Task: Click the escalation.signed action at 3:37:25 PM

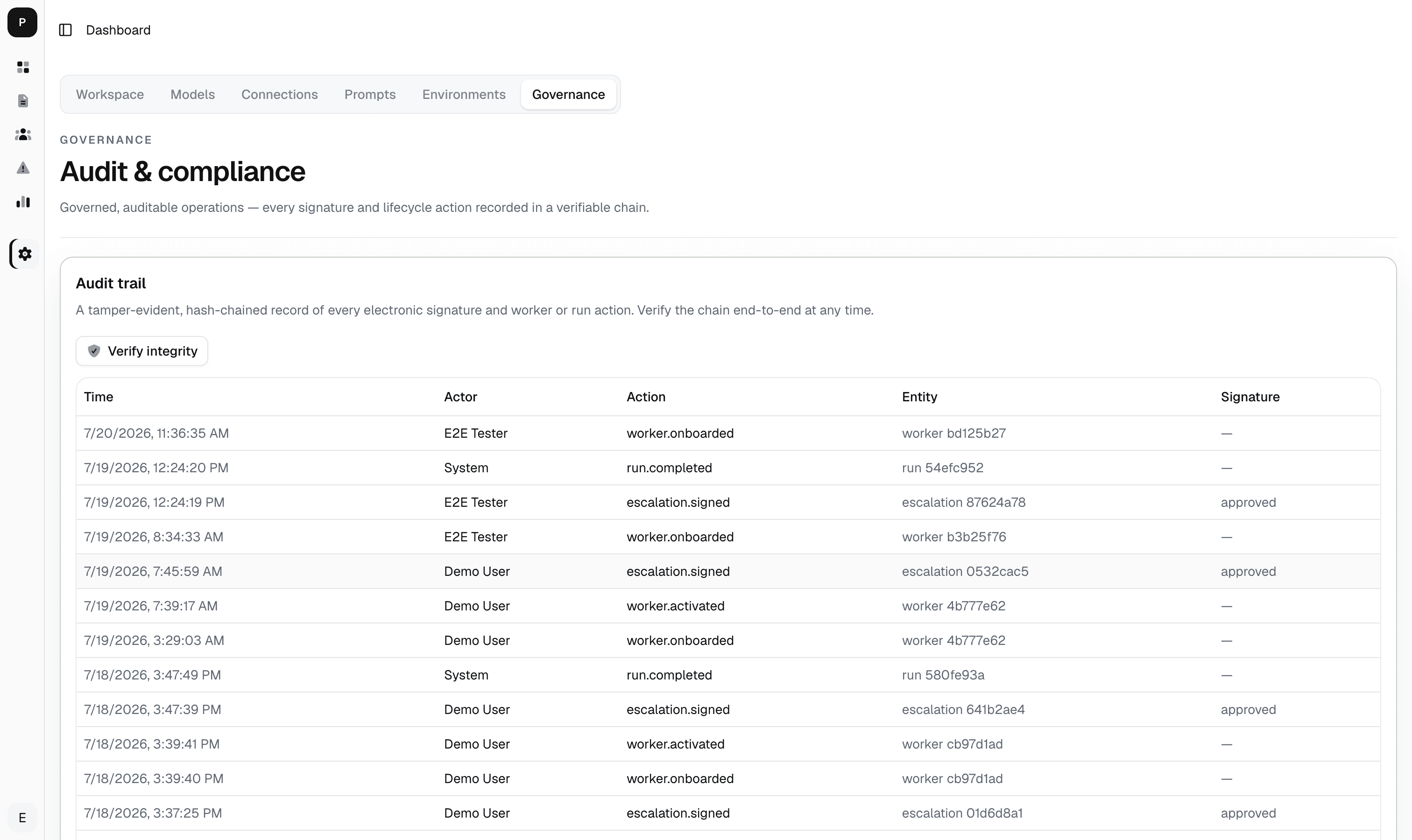Action: (678, 813)
